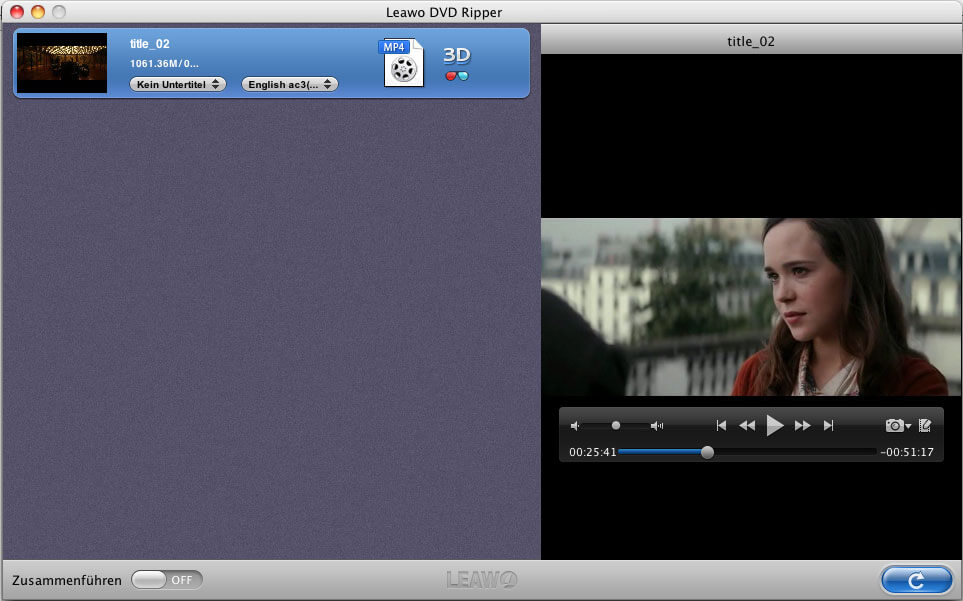The width and height of the screenshot is (963, 601).
Task: Click the playback progress slider knob
Action: [x=708, y=452]
